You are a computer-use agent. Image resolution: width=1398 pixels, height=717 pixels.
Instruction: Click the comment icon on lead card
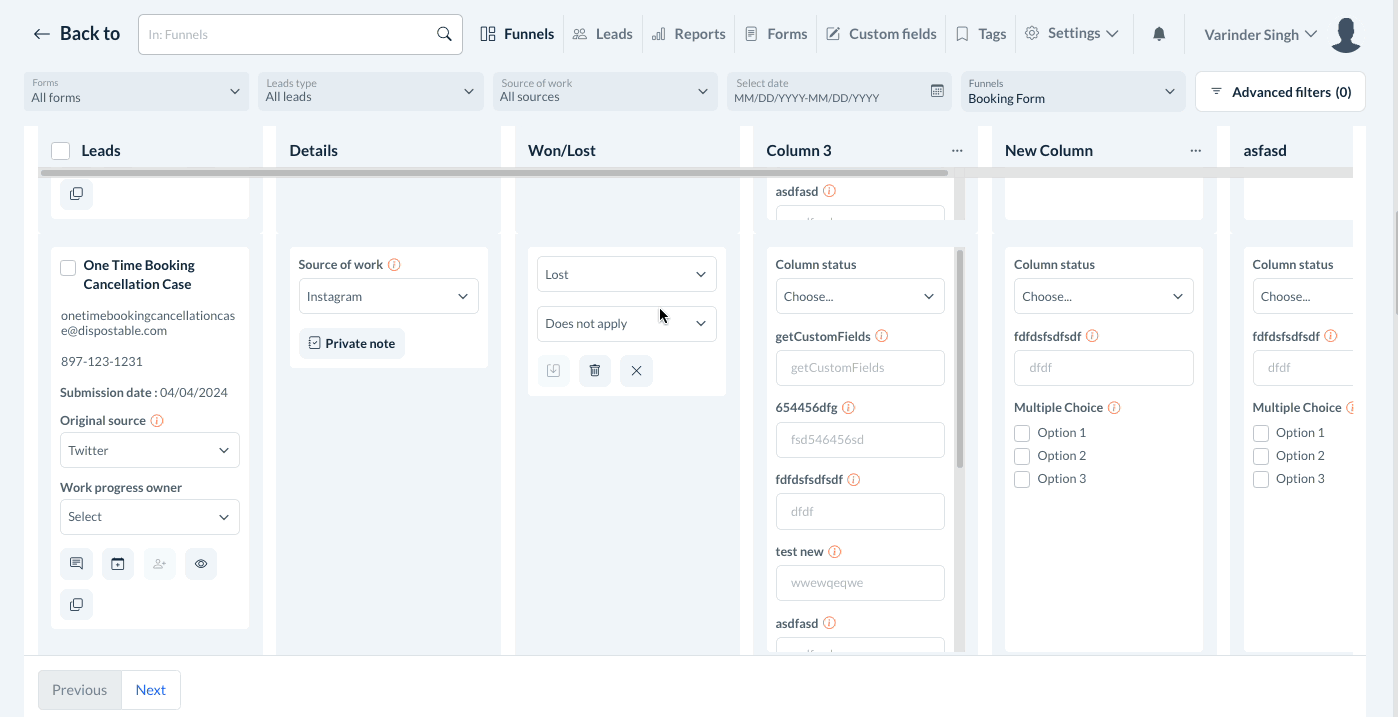(77, 564)
